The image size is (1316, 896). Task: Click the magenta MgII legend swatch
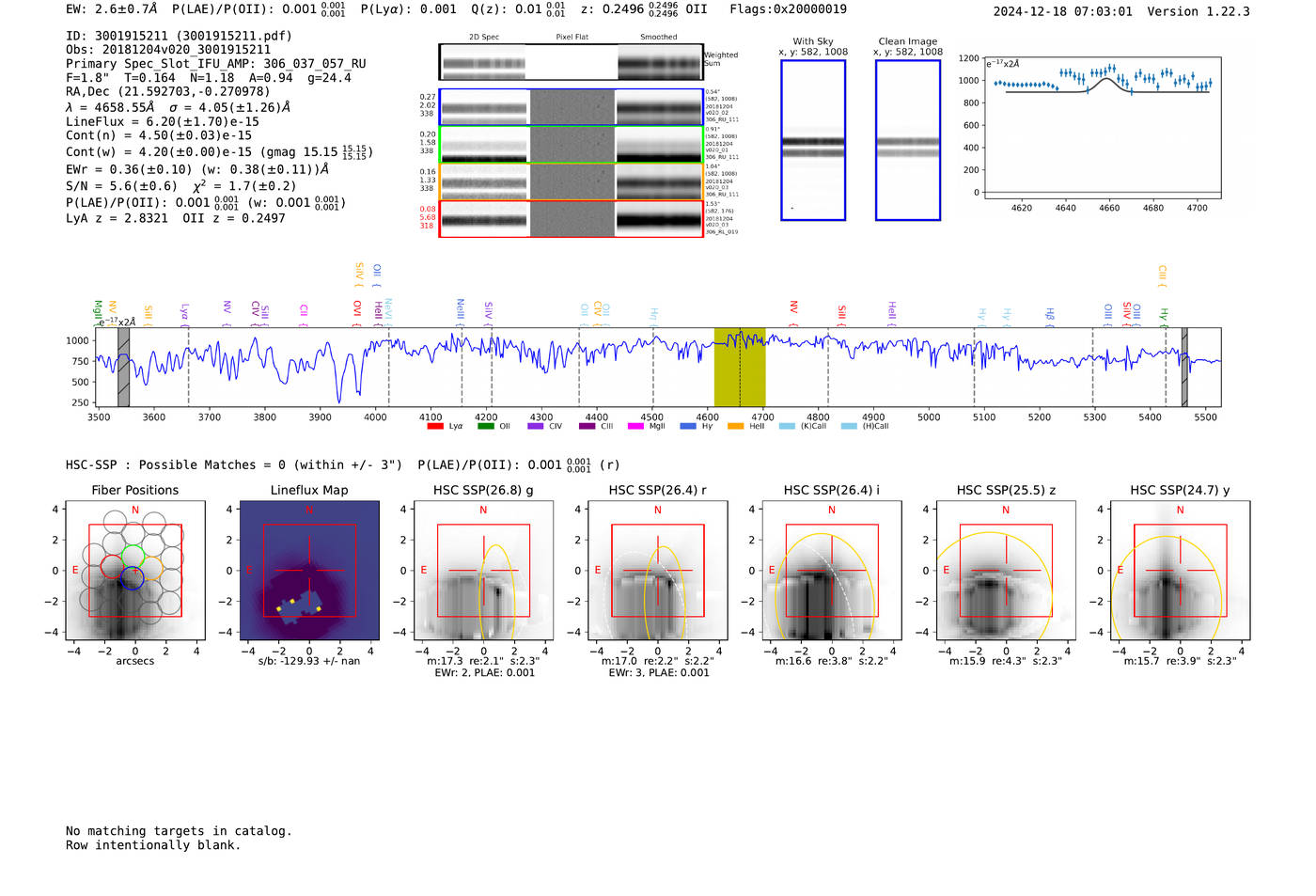[x=634, y=426]
